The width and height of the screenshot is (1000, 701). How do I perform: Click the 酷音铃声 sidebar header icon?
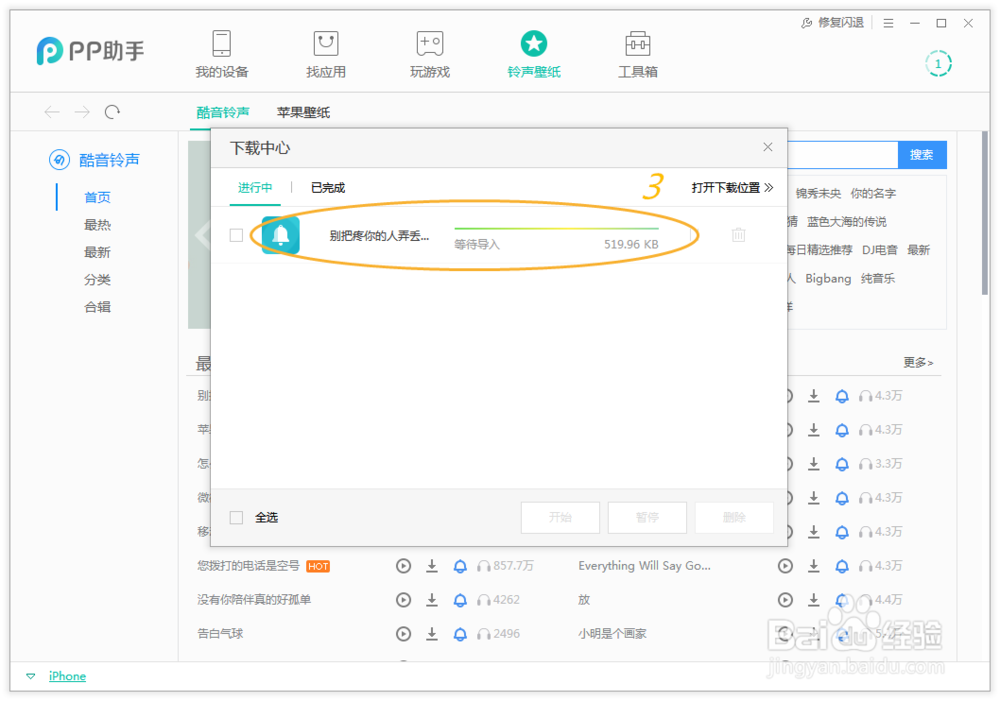point(59,159)
